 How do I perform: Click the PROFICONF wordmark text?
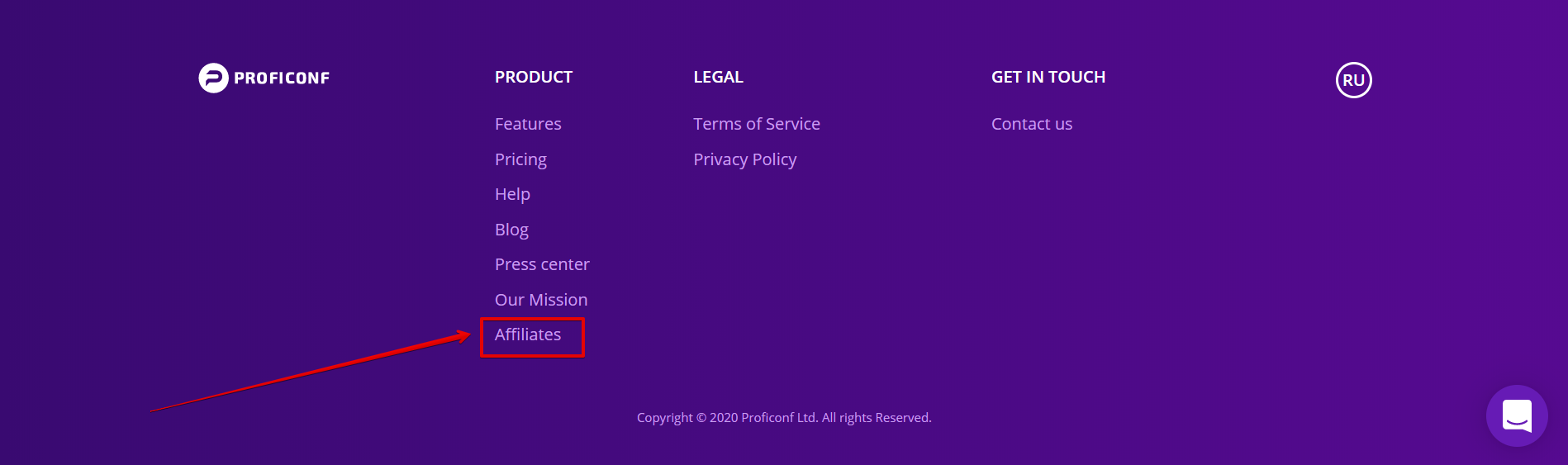coord(282,78)
